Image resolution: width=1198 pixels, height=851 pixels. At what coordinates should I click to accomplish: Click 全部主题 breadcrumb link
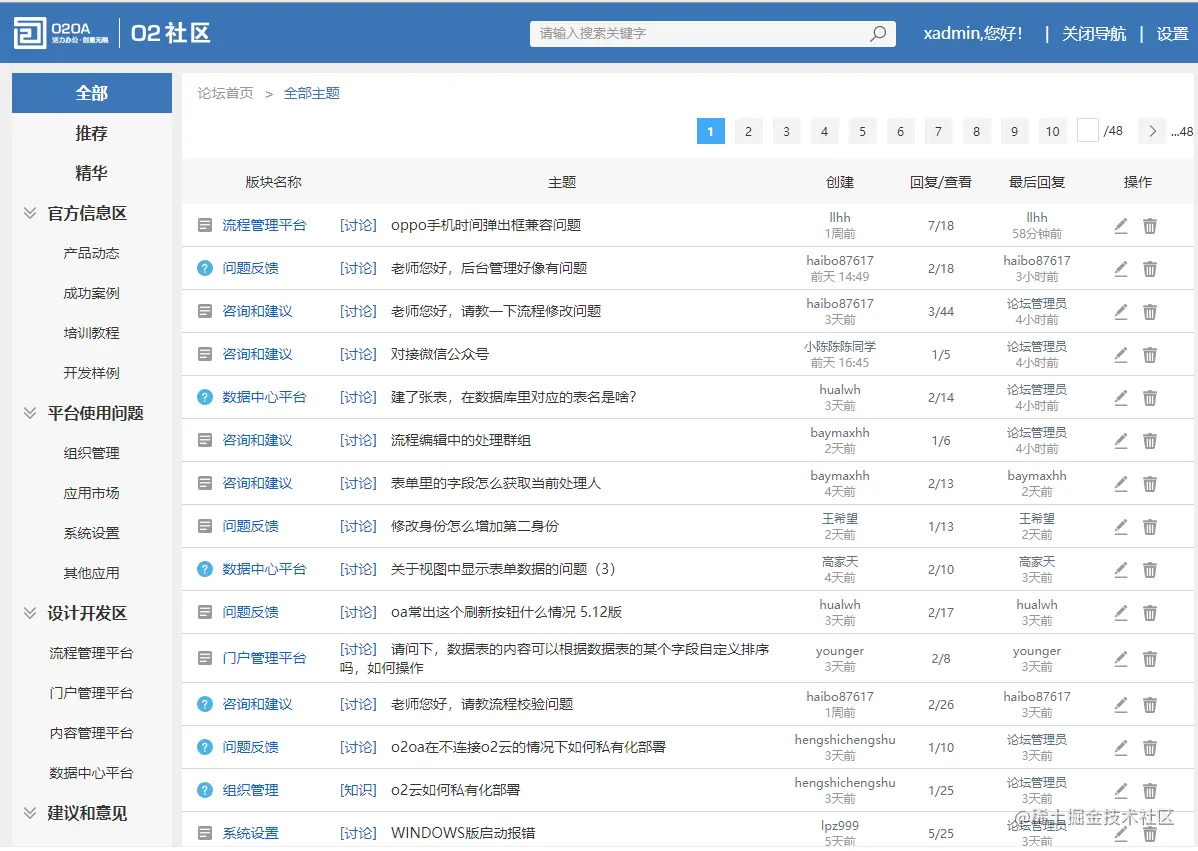(x=312, y=93)
